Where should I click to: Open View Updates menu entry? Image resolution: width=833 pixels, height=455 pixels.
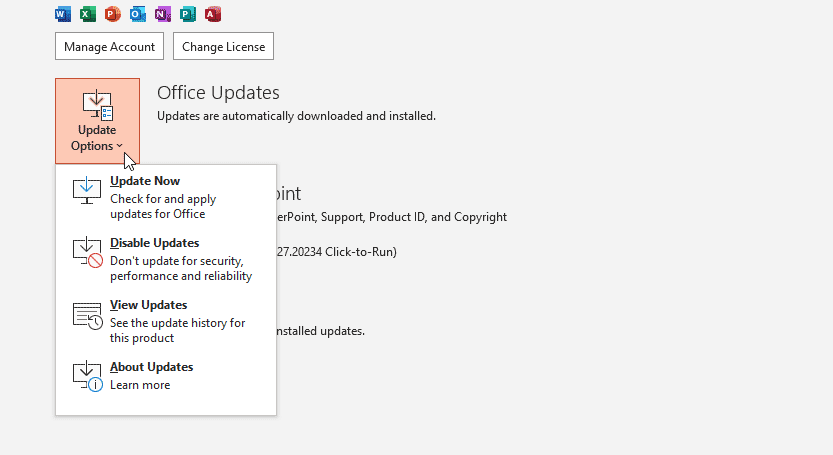point(148,305)
